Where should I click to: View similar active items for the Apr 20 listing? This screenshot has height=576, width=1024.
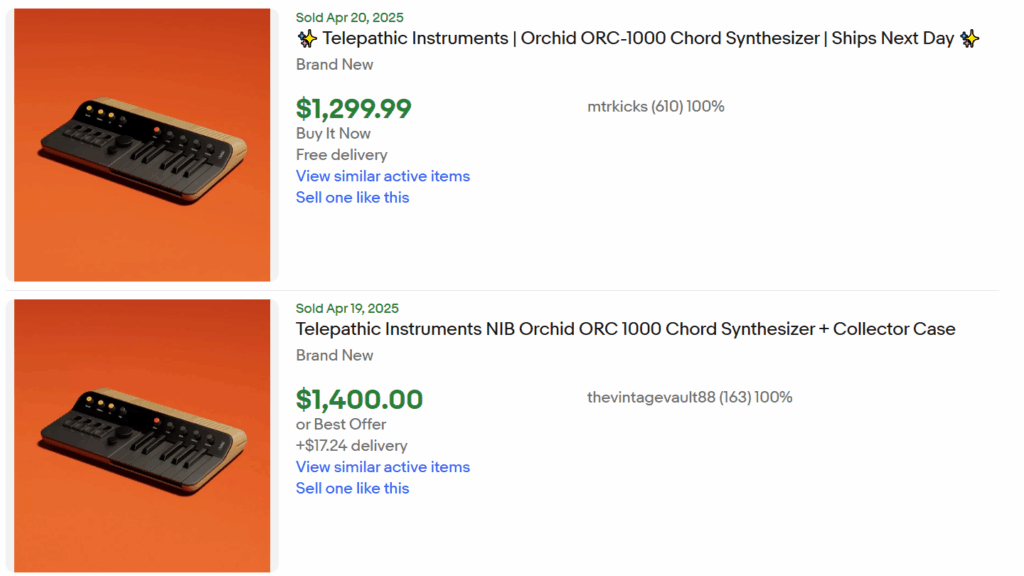382,176
